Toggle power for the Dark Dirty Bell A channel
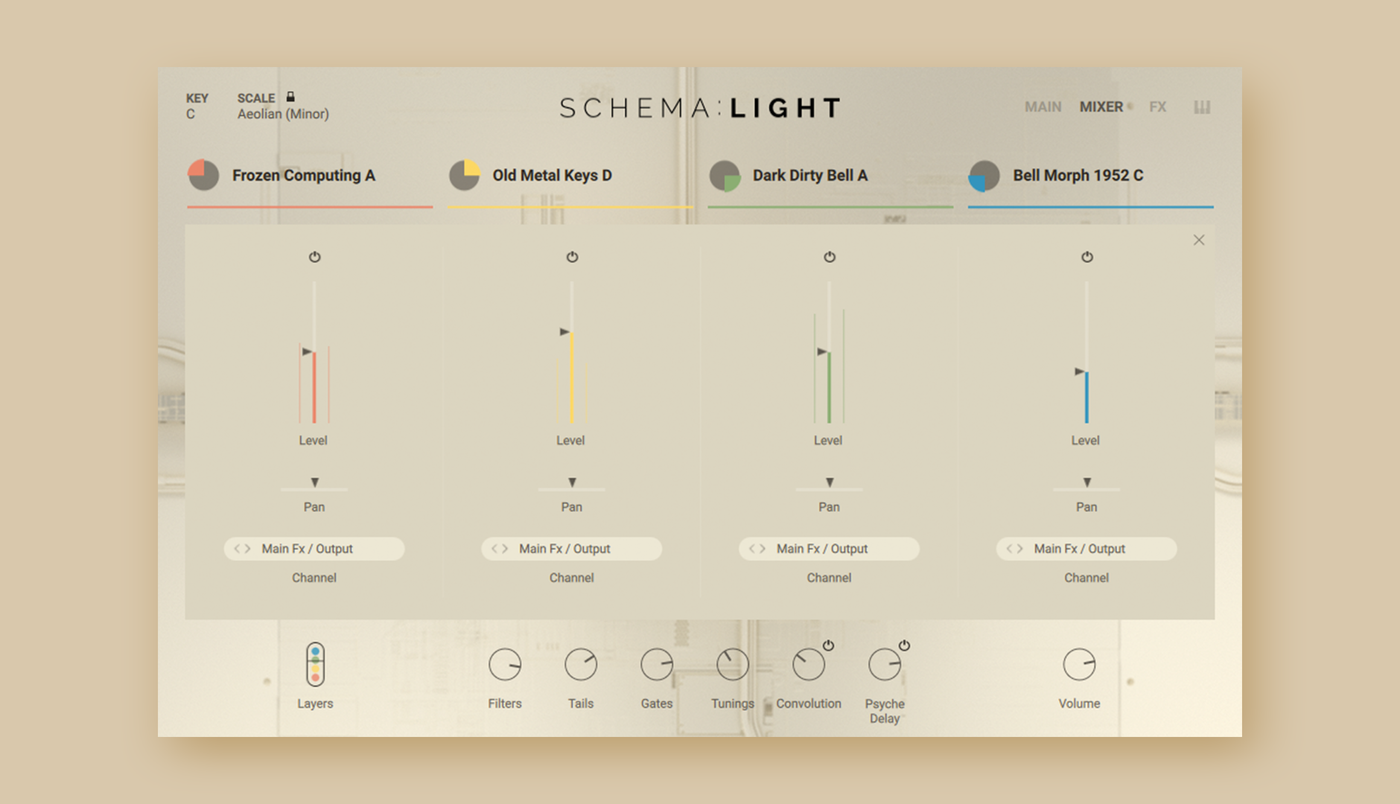Image resolution: width=1400 pixels, height=804 pixels. click(829, 257)
